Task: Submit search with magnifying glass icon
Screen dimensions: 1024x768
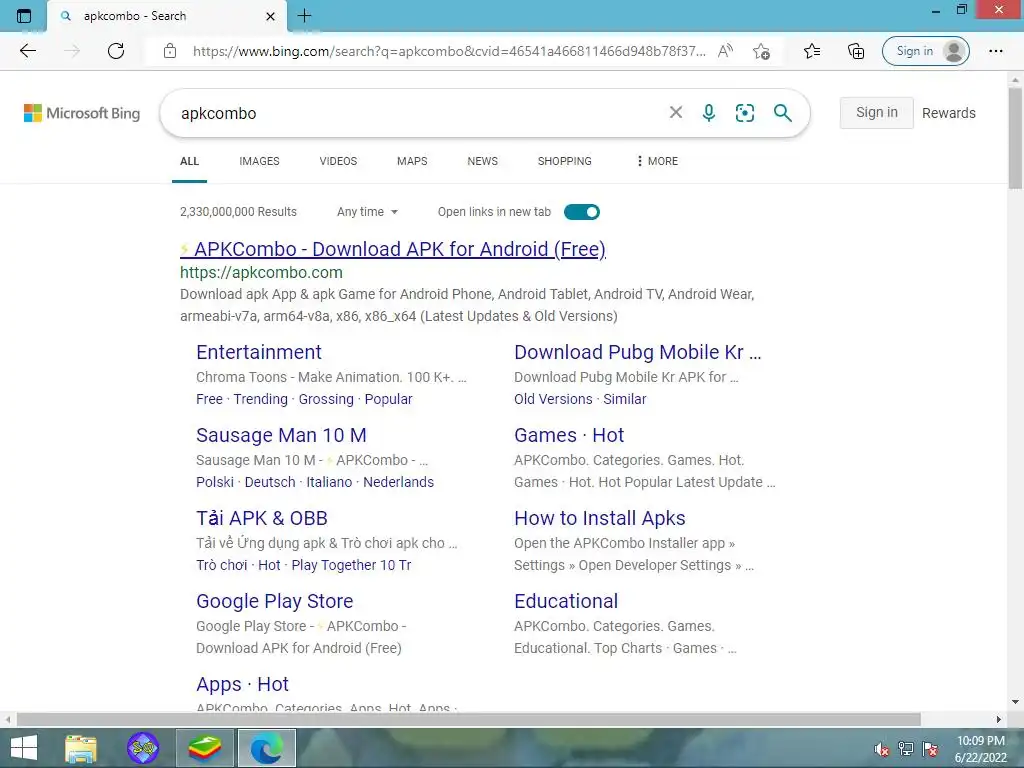Action: 782,113
